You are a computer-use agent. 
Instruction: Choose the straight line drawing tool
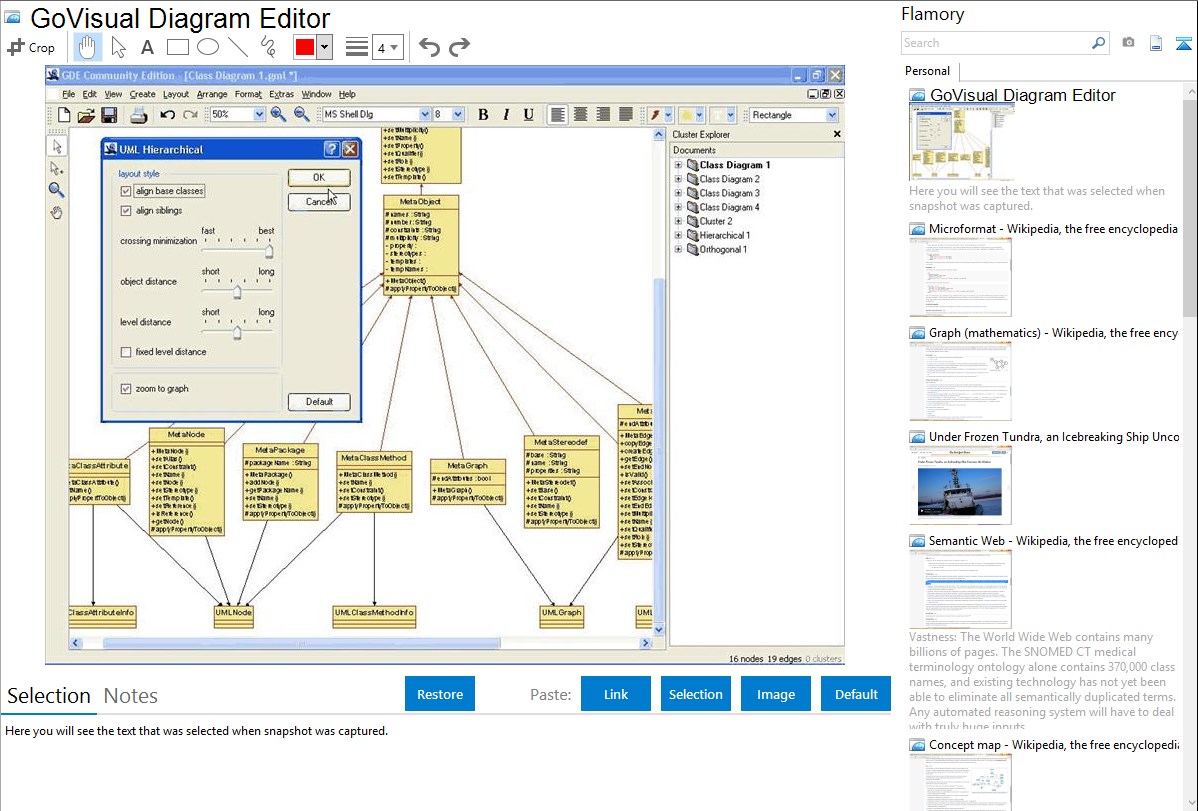(238, 47)
